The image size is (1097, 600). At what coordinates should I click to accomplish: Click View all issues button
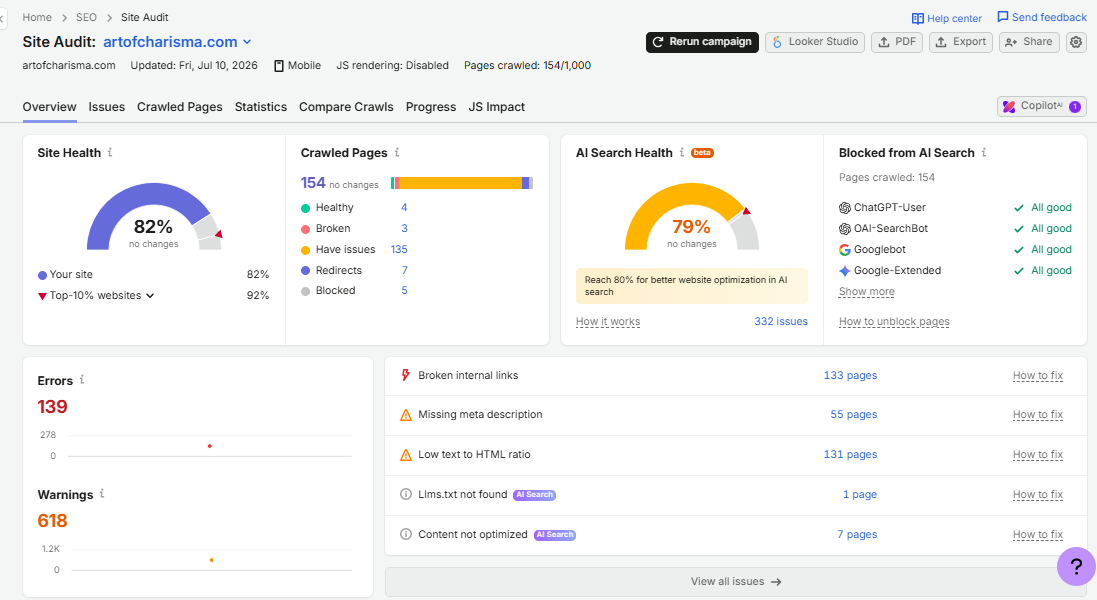735,582
